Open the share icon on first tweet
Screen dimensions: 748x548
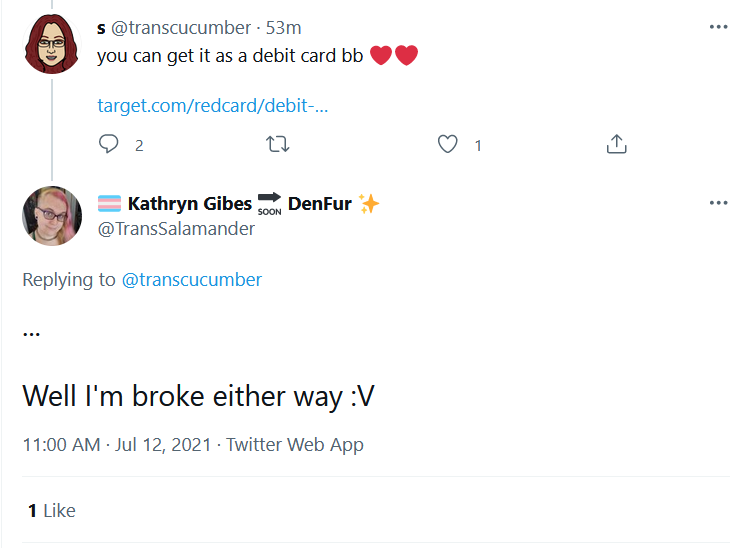[x=616, y=144]
